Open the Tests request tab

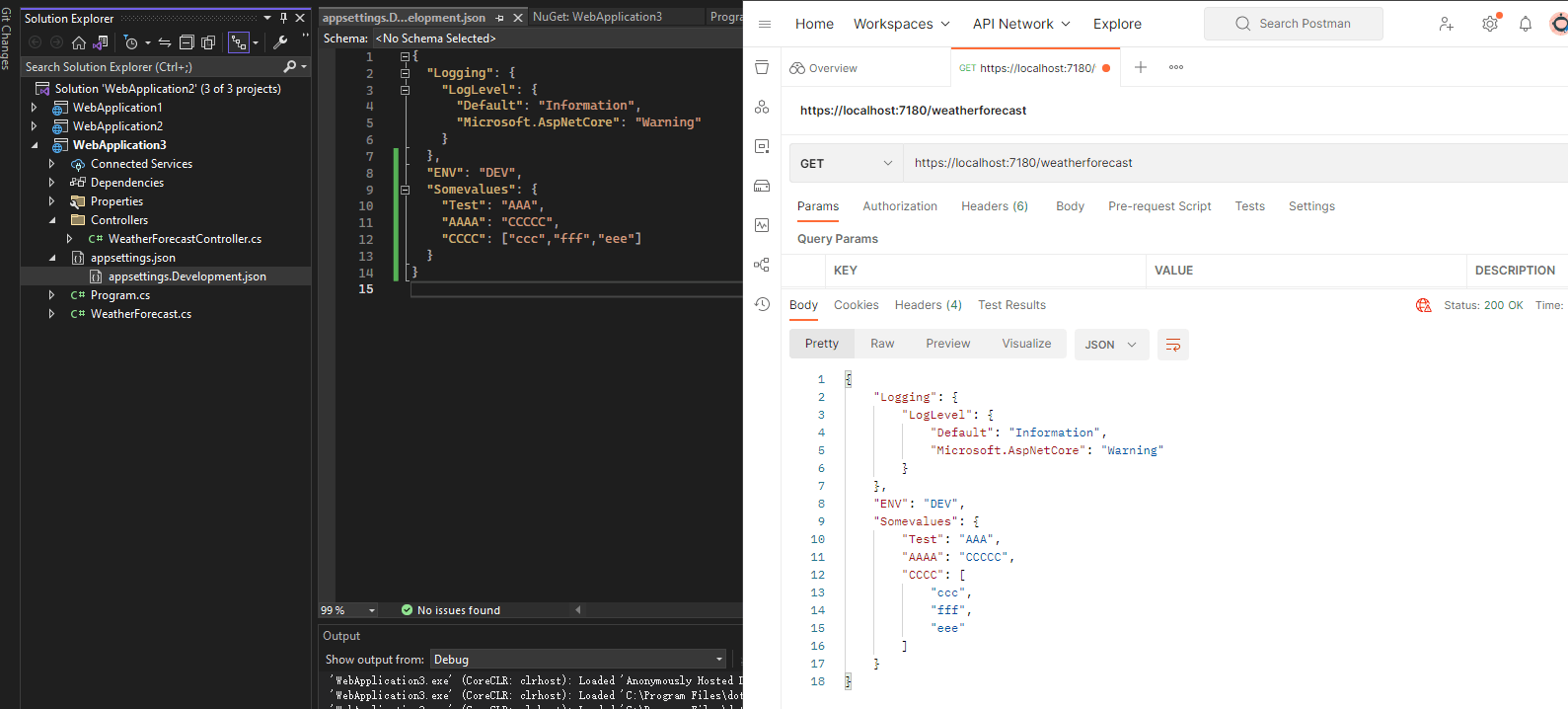click(x=1249, y=206)
